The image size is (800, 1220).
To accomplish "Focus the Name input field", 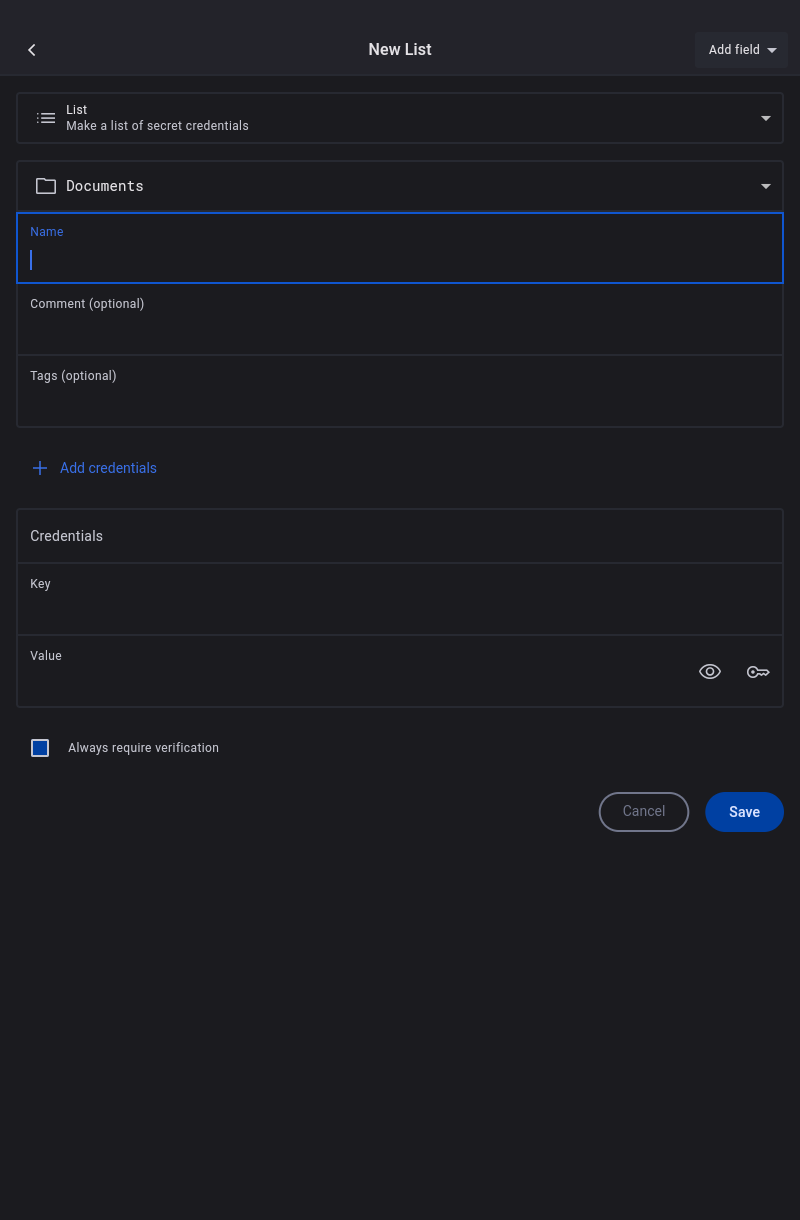I will [x=400, y=260].
